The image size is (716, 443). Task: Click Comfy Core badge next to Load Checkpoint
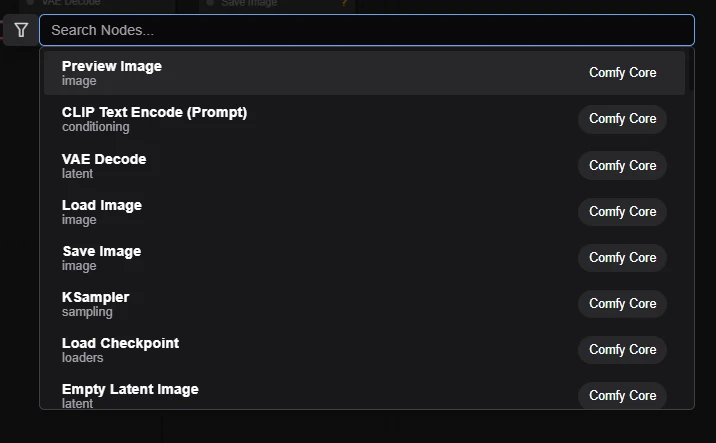pos(622,349)
